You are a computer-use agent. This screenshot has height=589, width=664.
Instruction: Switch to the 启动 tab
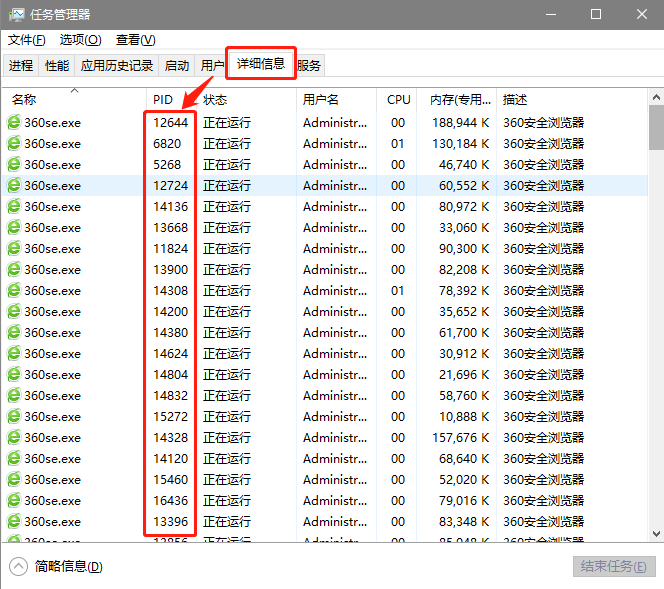[177, 65]
